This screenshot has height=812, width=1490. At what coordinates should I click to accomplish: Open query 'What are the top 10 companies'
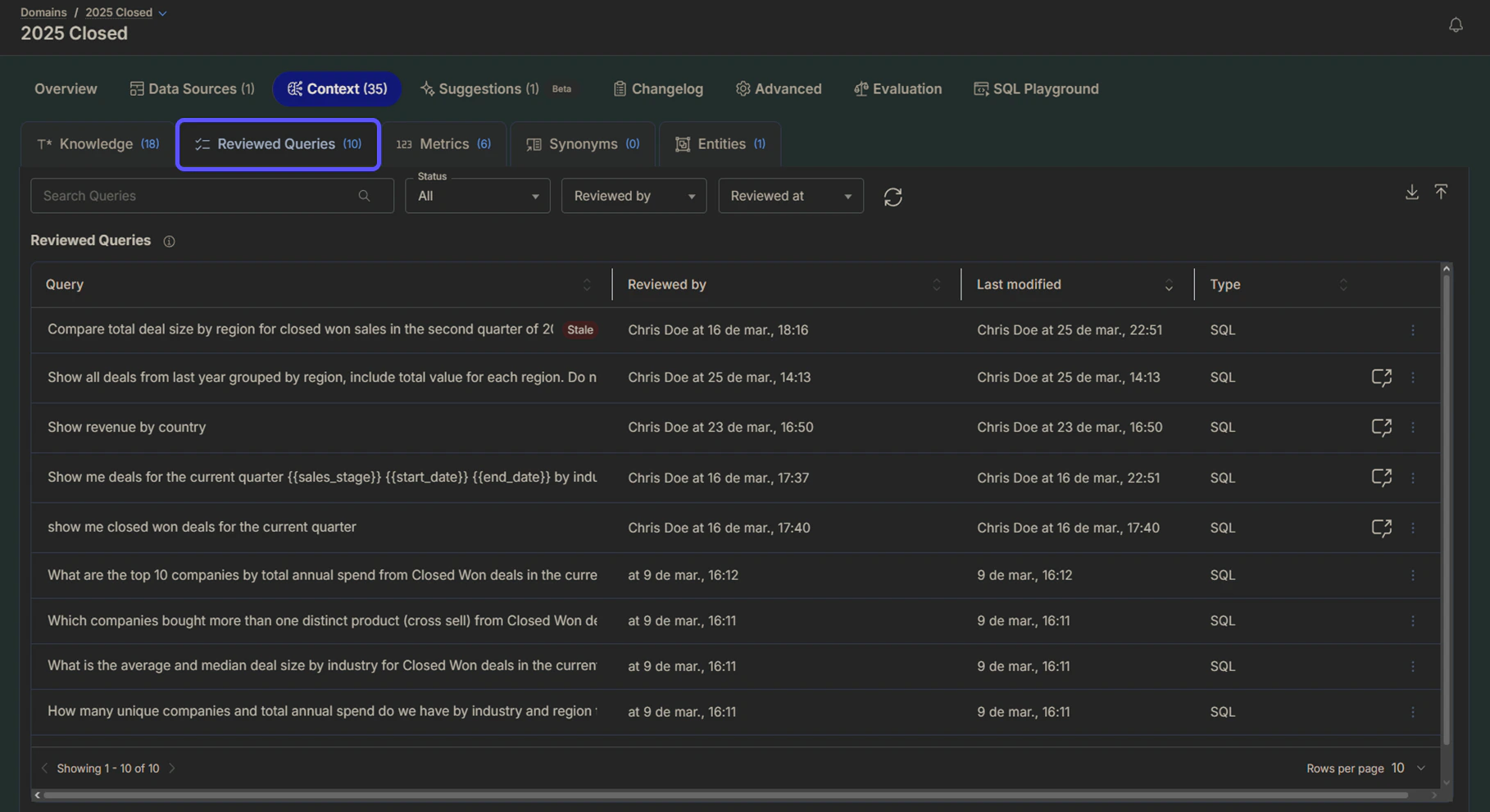coord(322,575)
